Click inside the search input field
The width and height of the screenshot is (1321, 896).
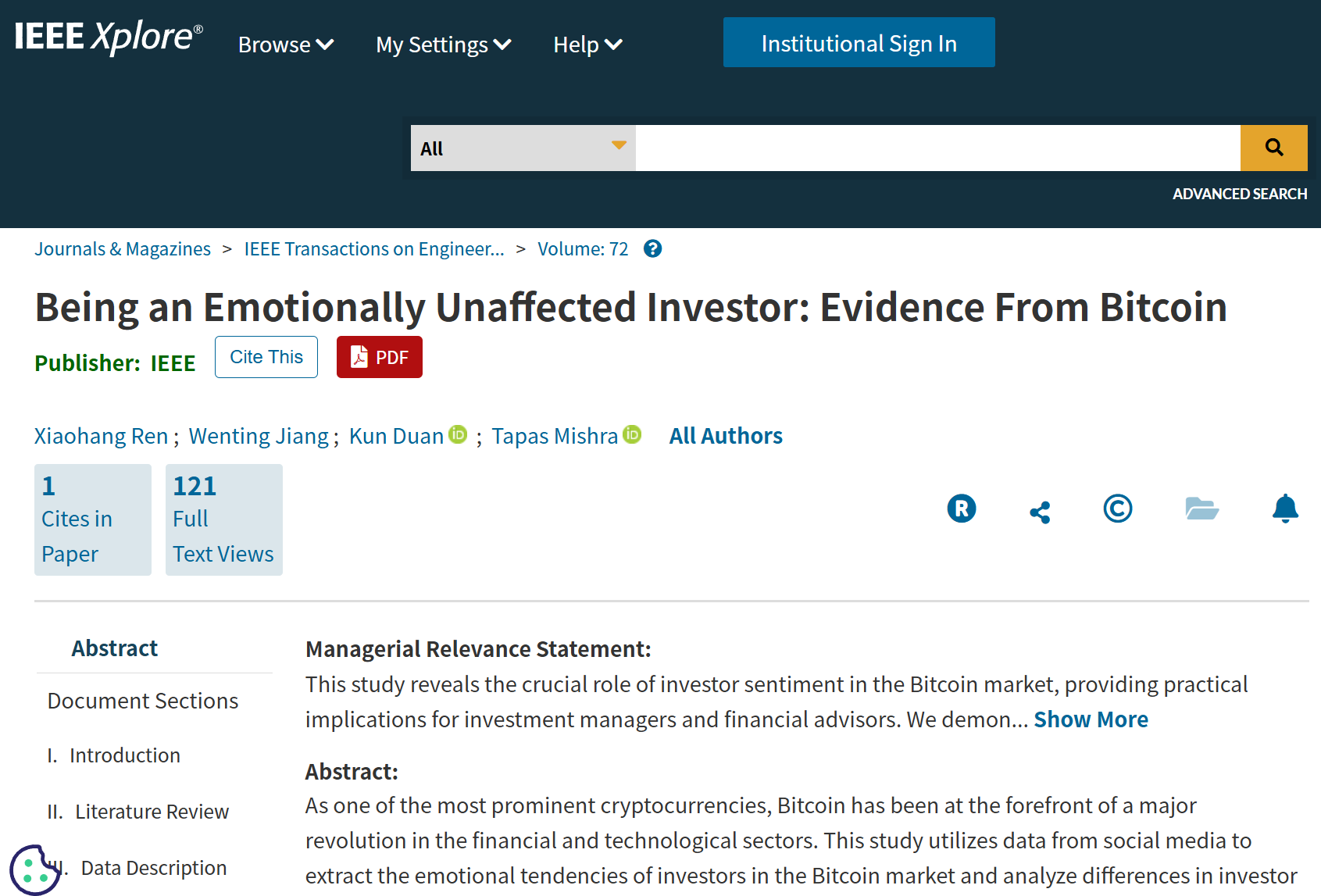pos(937,148)
